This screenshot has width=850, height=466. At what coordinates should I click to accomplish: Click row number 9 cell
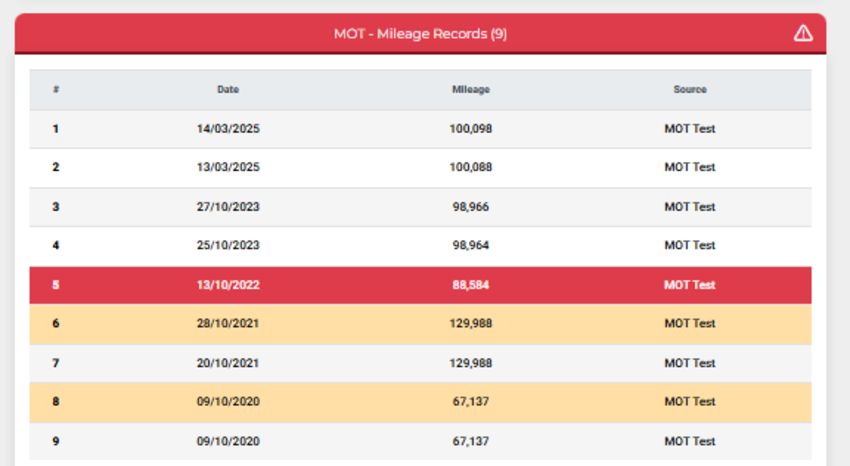(x=56, y=441)
